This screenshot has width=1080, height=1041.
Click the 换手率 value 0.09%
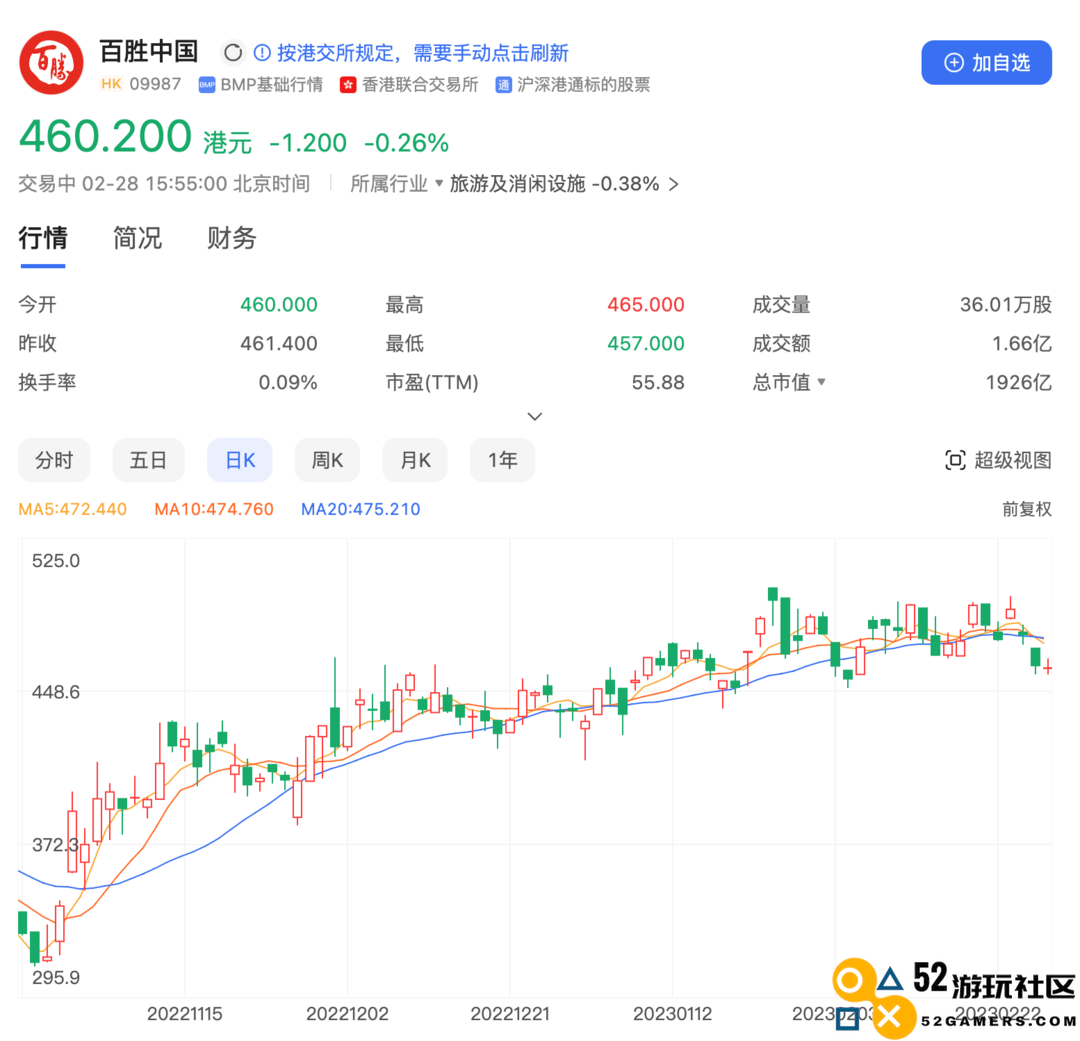(x=288, y=382)
